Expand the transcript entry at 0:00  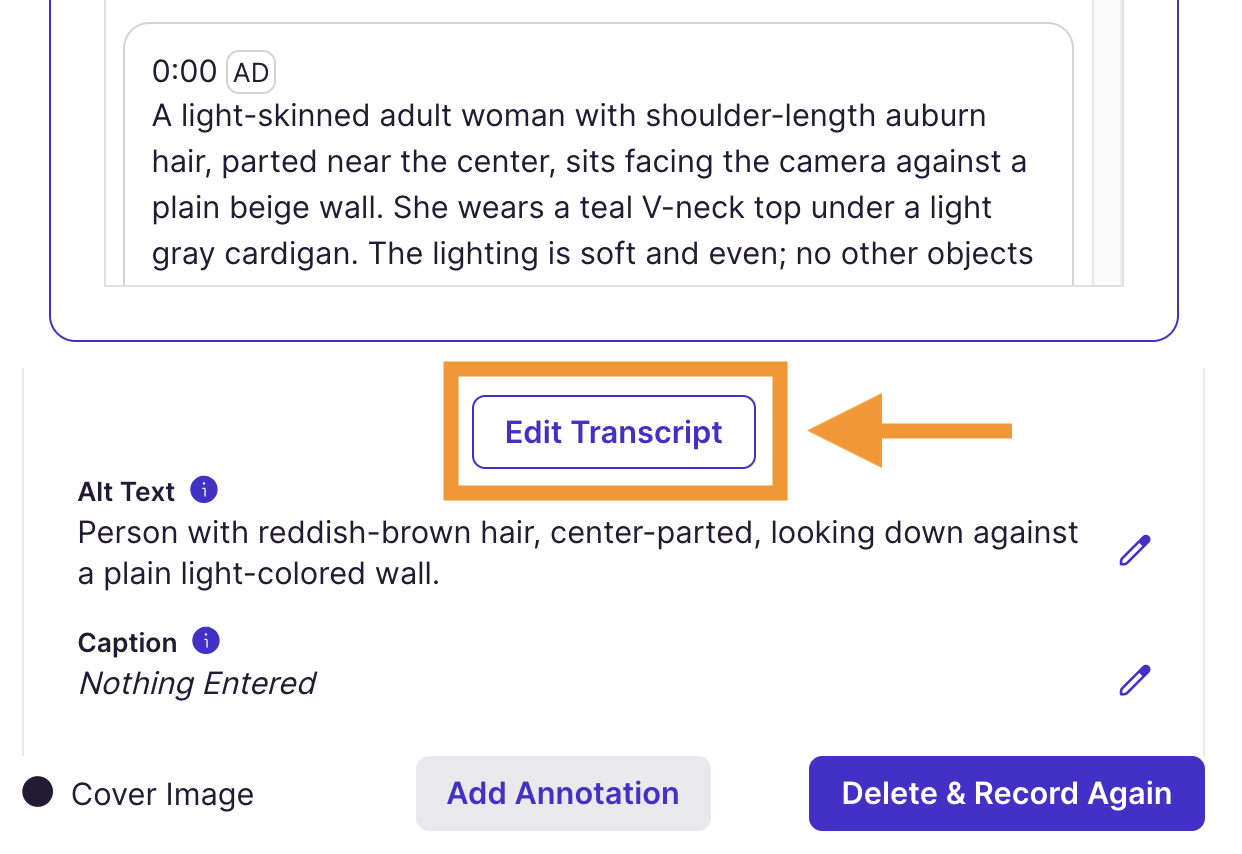pyautogui.click(x=184, y=71)
